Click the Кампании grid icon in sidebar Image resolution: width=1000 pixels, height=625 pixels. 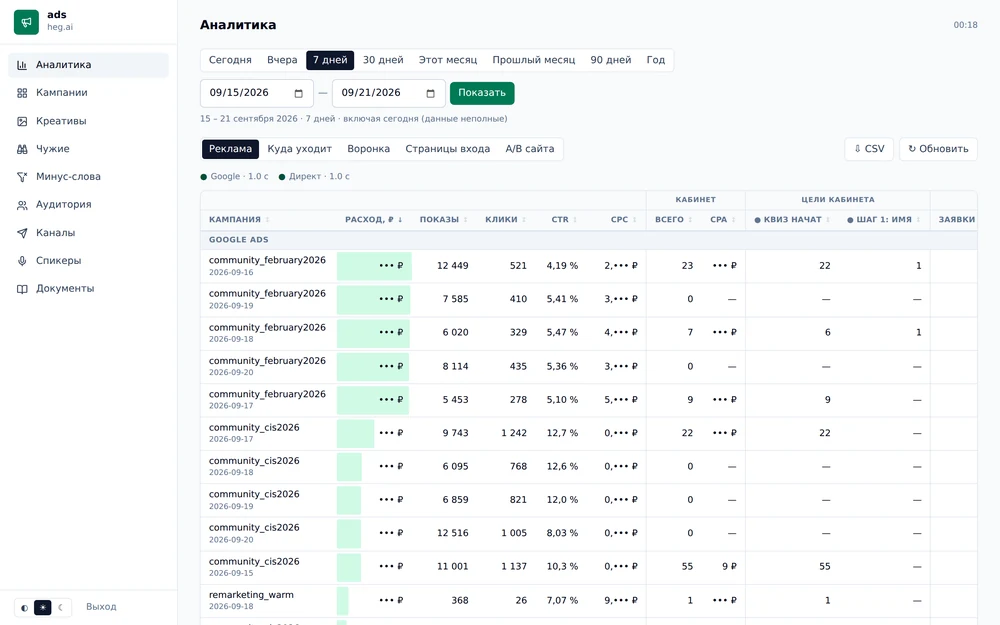(x=22, y=93)
